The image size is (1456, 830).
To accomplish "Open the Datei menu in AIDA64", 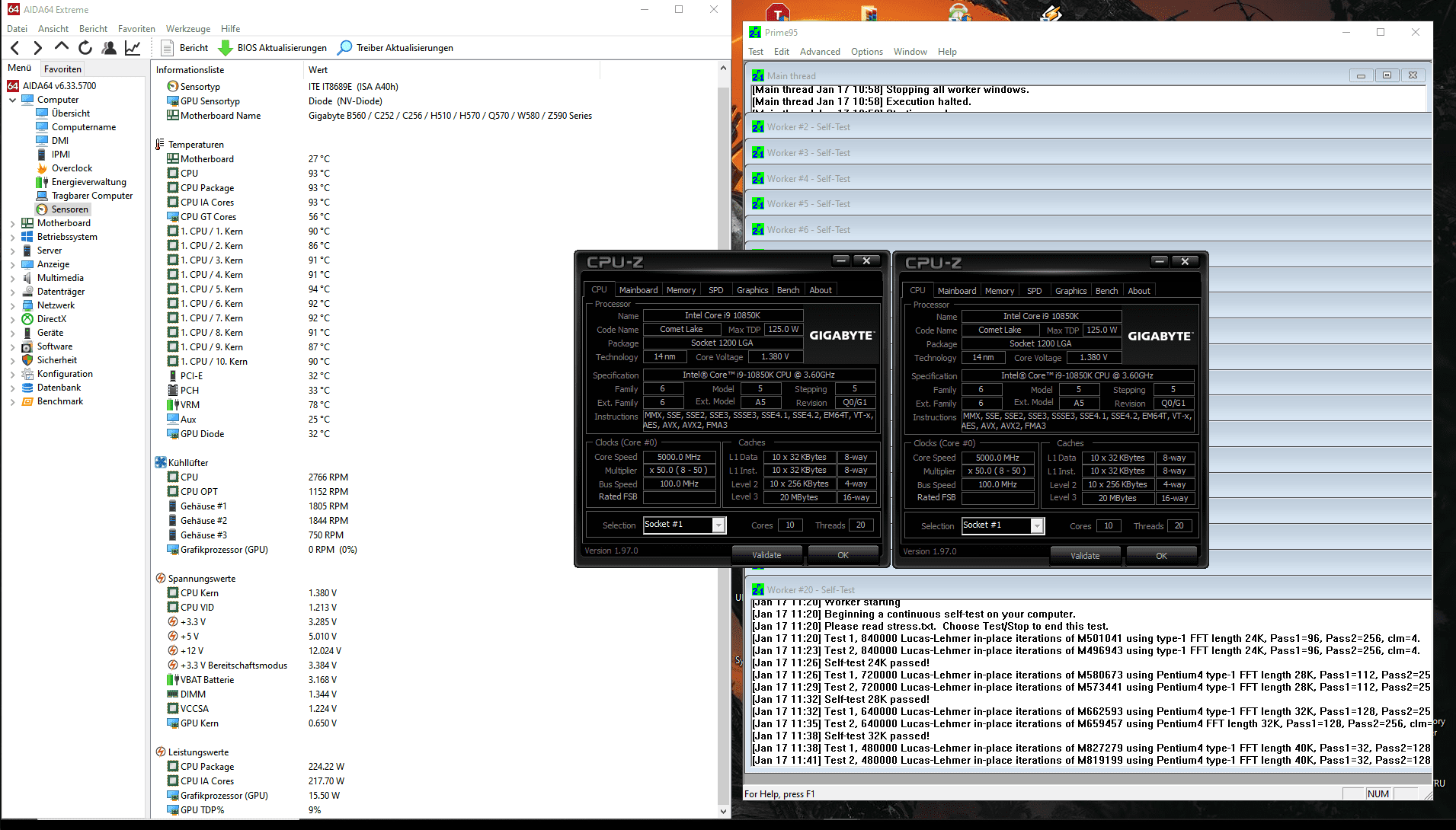I will (x=17, y=29).
